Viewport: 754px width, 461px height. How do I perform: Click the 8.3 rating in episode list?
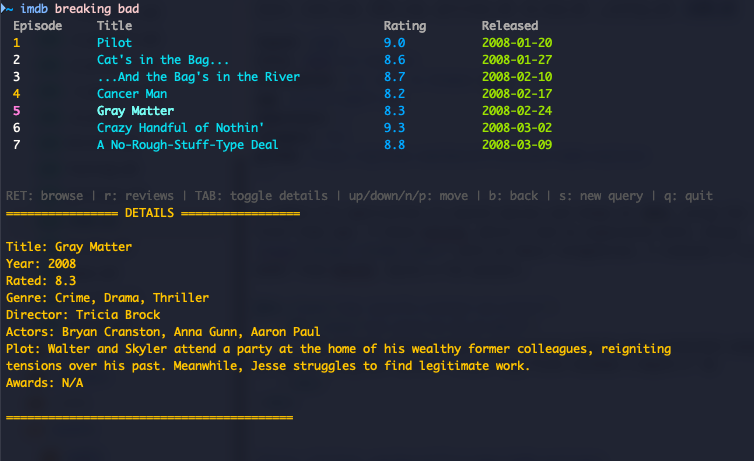click(394, 111)
